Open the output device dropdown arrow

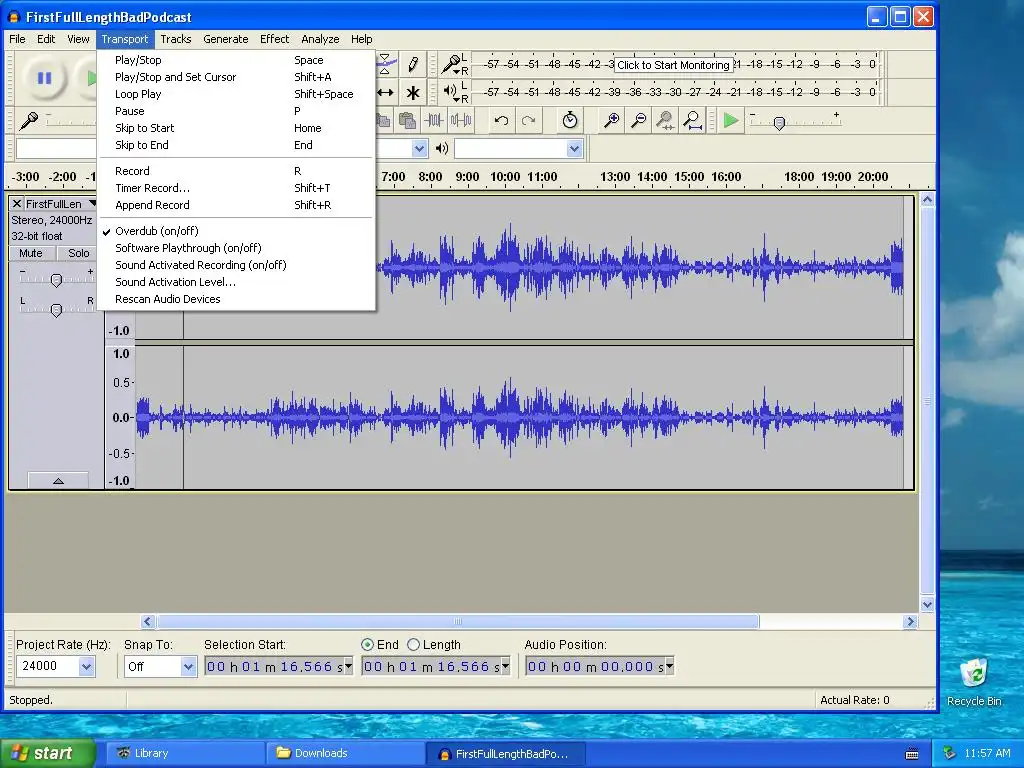pyautogui.click(x=574, y=149)
